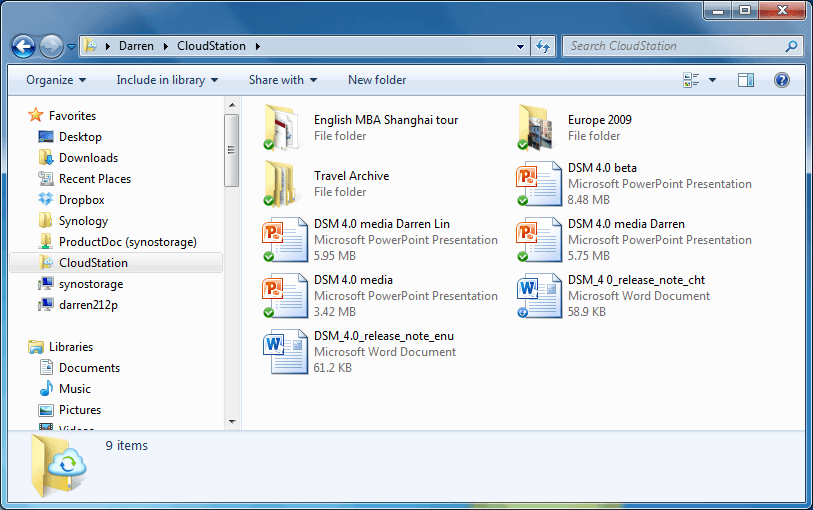Toggle the preview pane button
The height and width of the screenshot is (510, 813).
746,80
